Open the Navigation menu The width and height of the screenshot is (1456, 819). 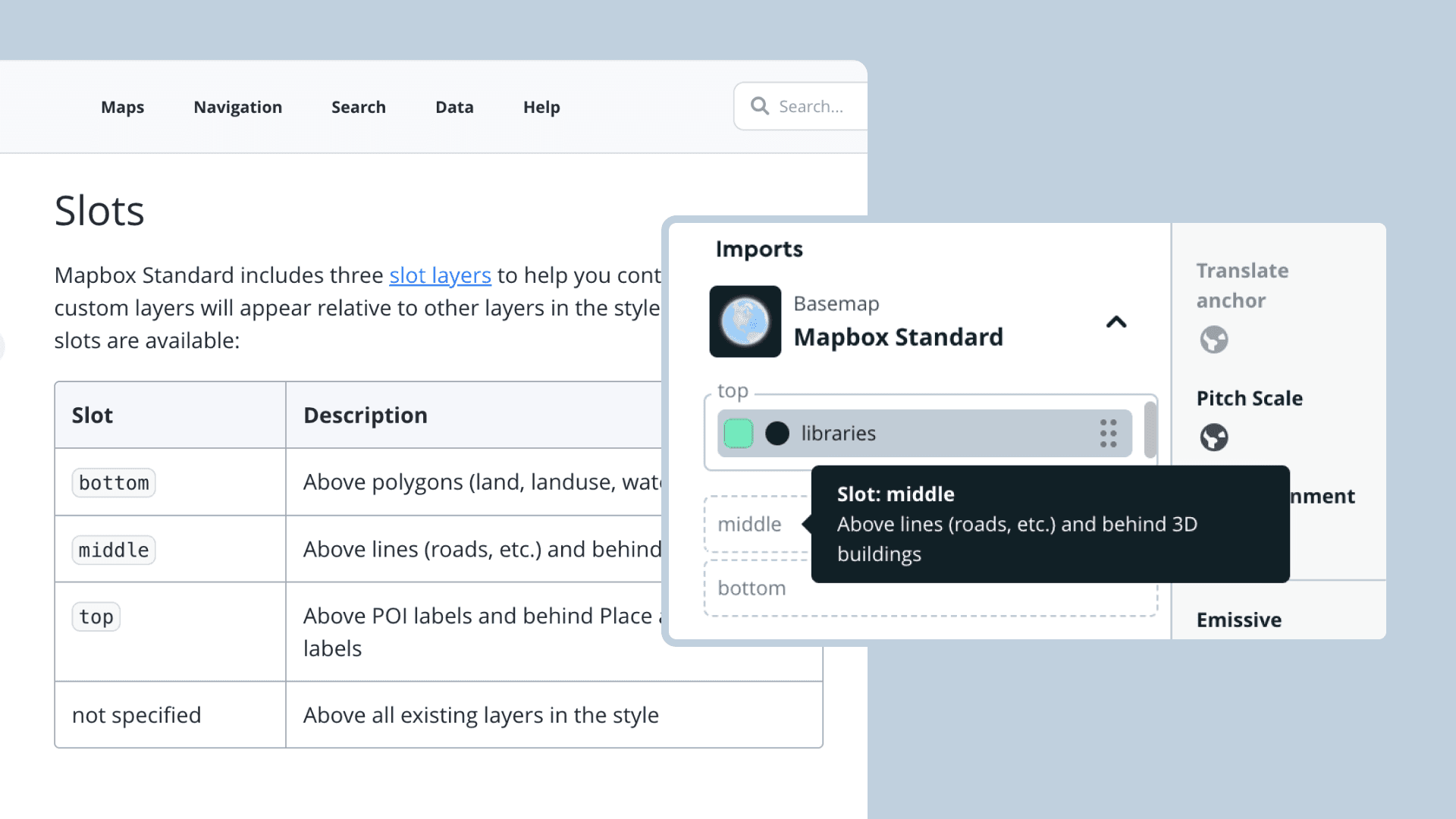(x=237, y=107)
